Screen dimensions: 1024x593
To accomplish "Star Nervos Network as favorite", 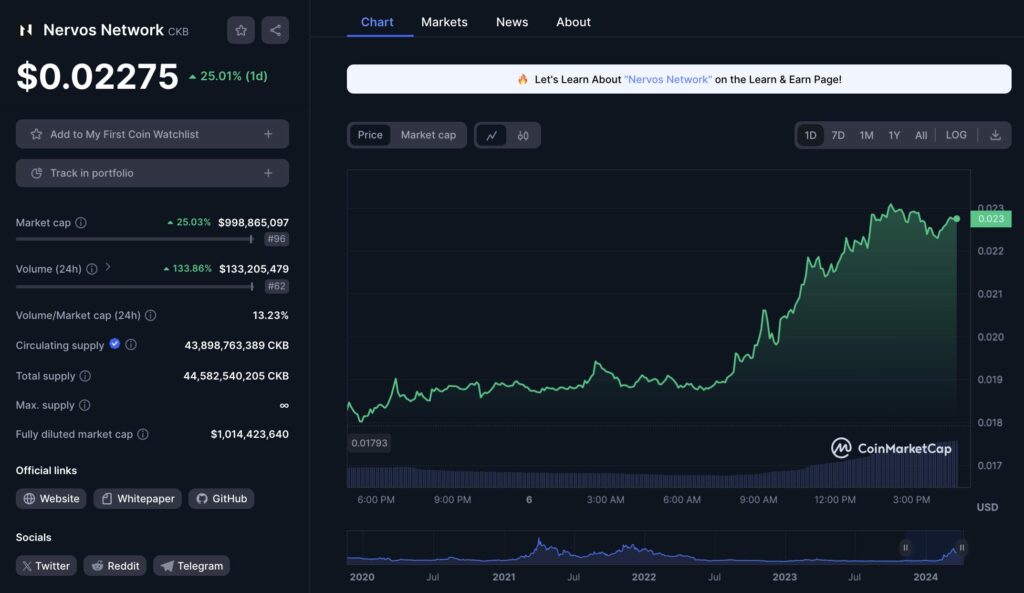I will (241, 30).
